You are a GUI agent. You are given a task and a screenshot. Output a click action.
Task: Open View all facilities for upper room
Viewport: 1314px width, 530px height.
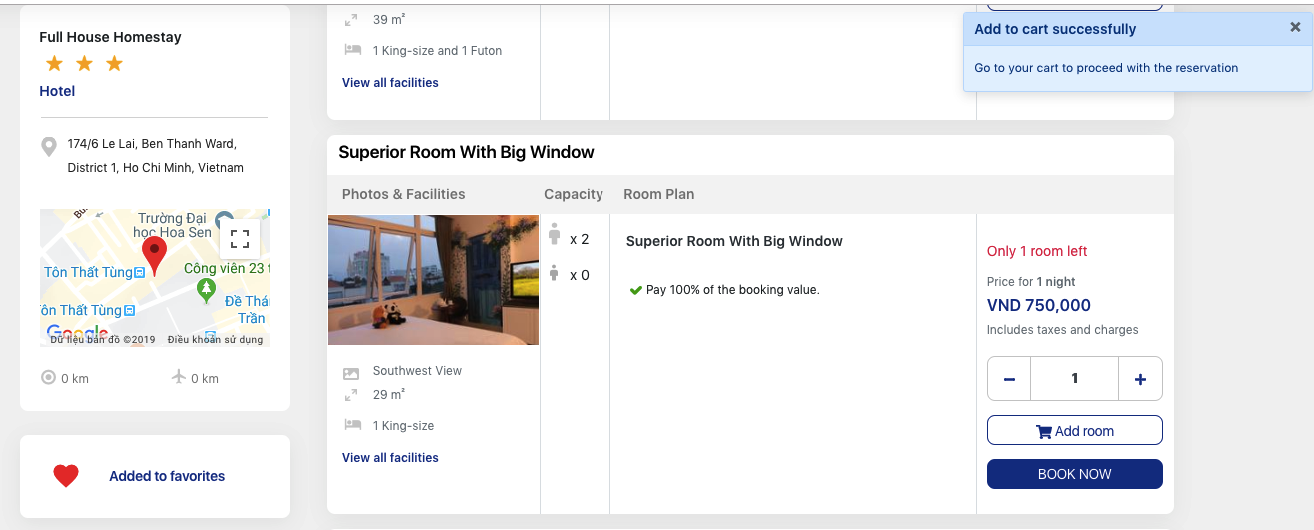(390, 83)
